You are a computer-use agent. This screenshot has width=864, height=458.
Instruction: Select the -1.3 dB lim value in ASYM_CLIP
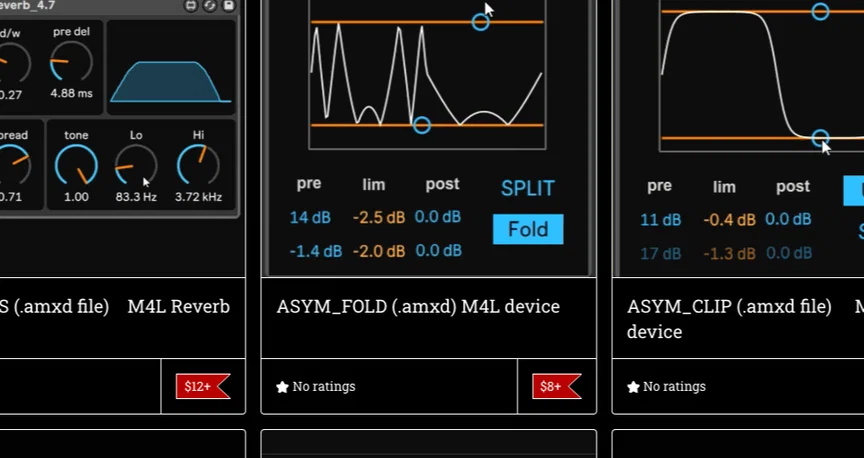pyautogui.click(x=730, y=254)
